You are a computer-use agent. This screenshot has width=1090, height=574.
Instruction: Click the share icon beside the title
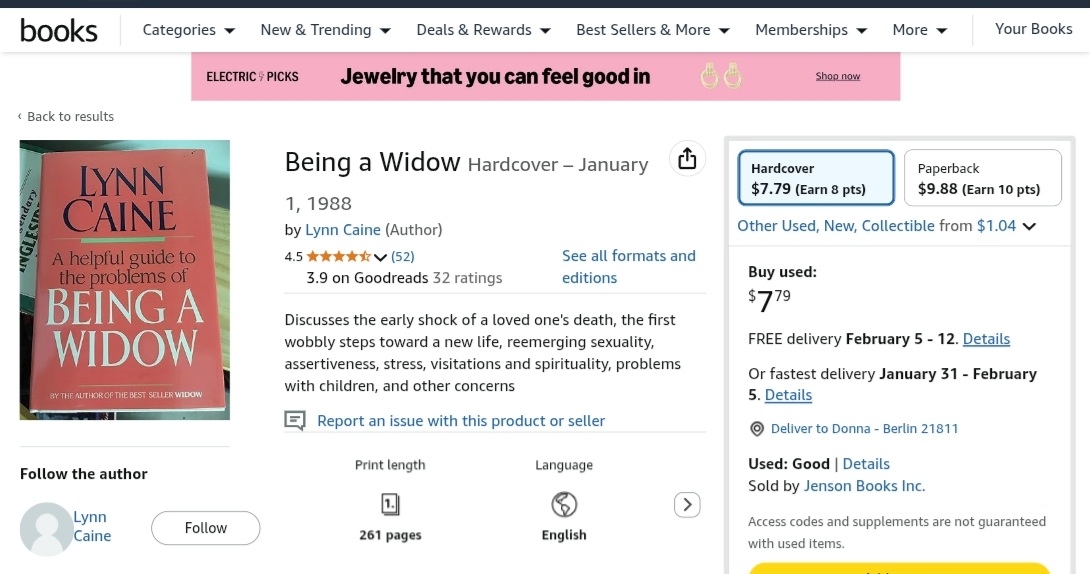(687, 159)
